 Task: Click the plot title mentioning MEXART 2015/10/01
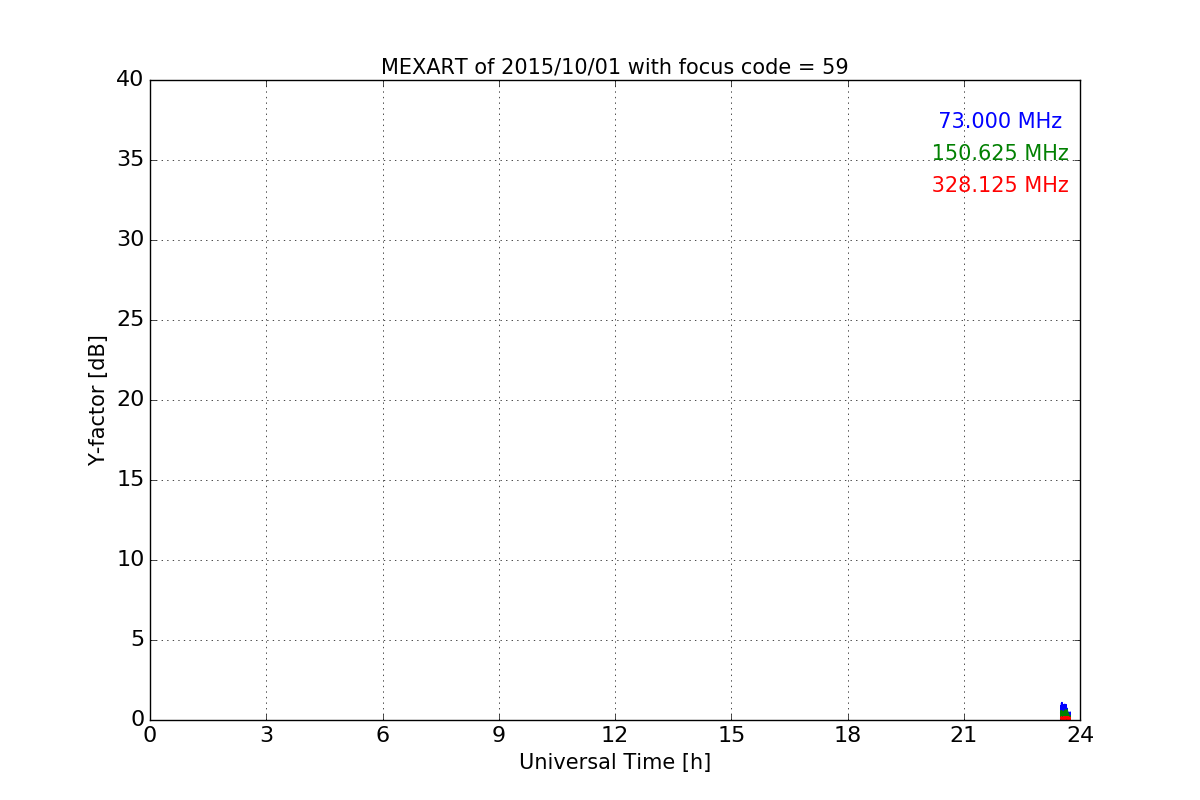pyautogui.click(x=614, y=67)
